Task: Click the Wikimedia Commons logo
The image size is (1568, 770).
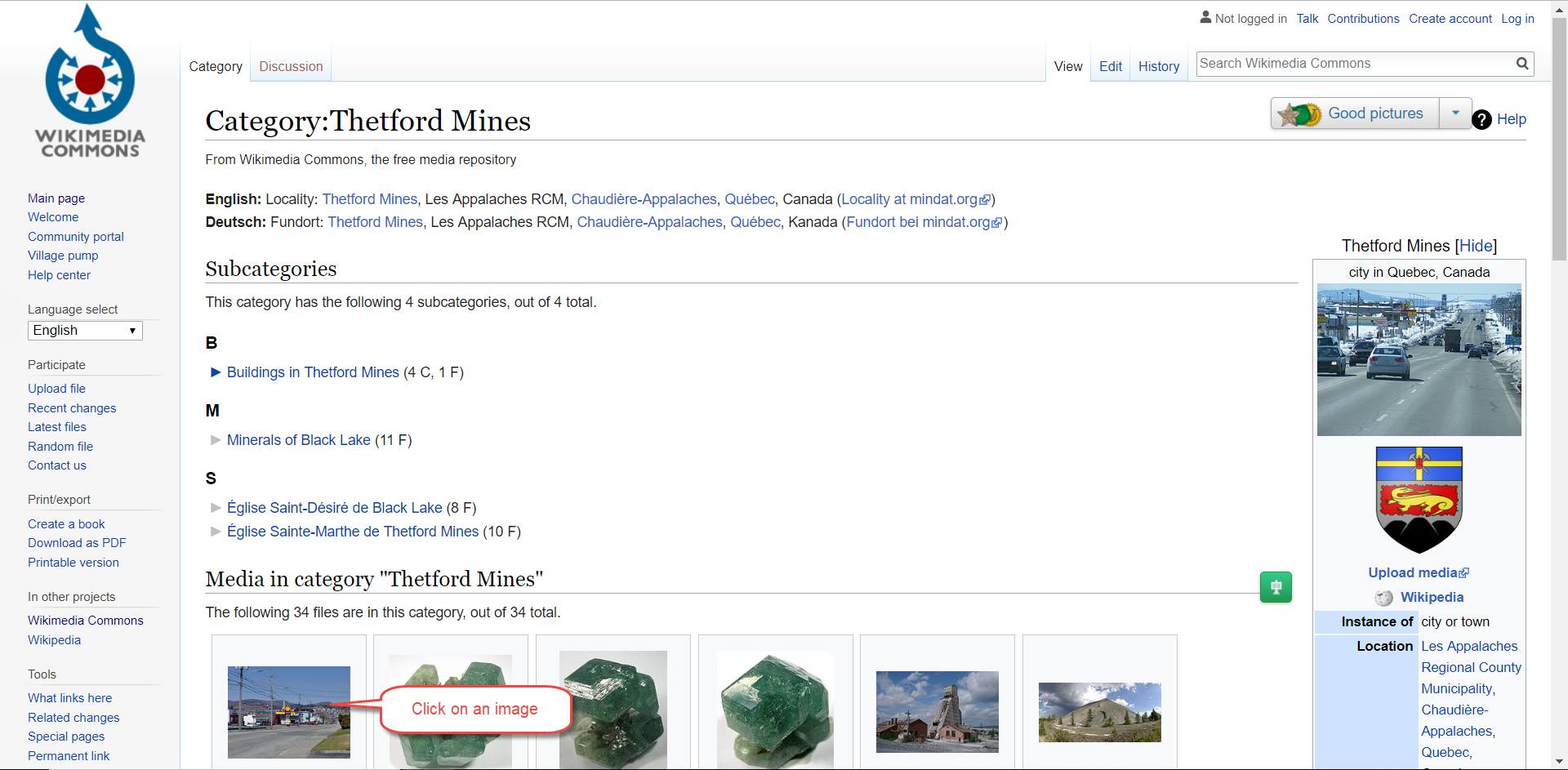Action: (x=88, y=82)
